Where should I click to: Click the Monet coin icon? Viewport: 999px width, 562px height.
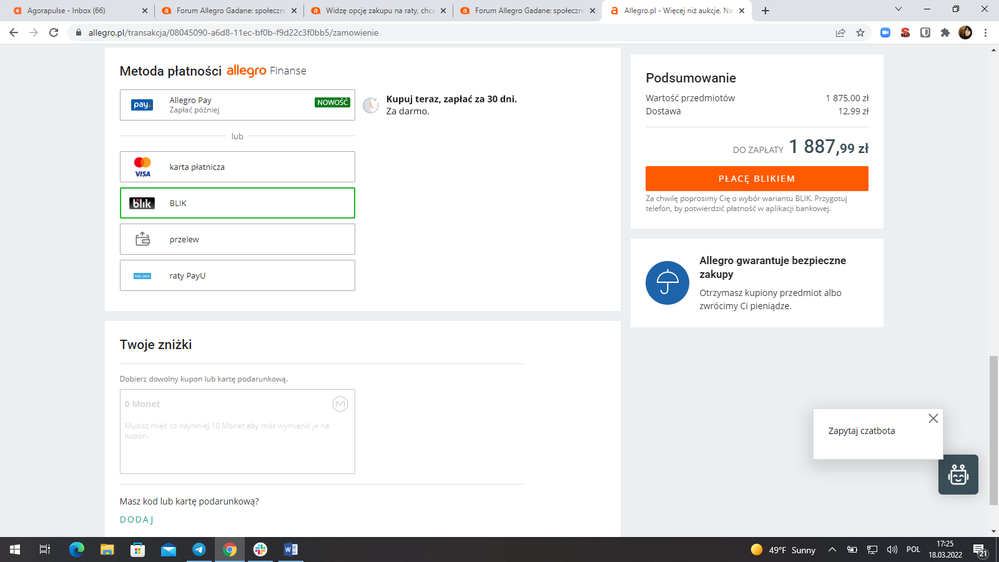pyautogui.click(x=340, y=404)
